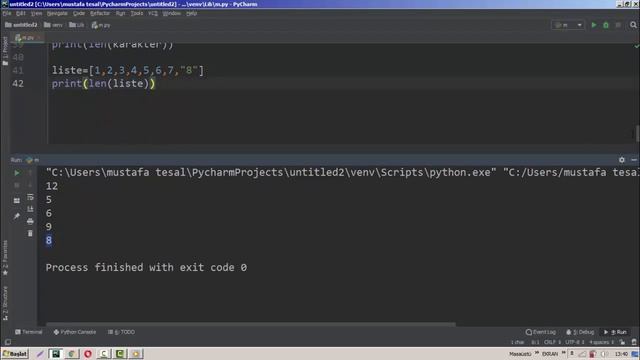Pin the Run tab with pin icon
The image size is (640, 360).
[x=17, y=216]
